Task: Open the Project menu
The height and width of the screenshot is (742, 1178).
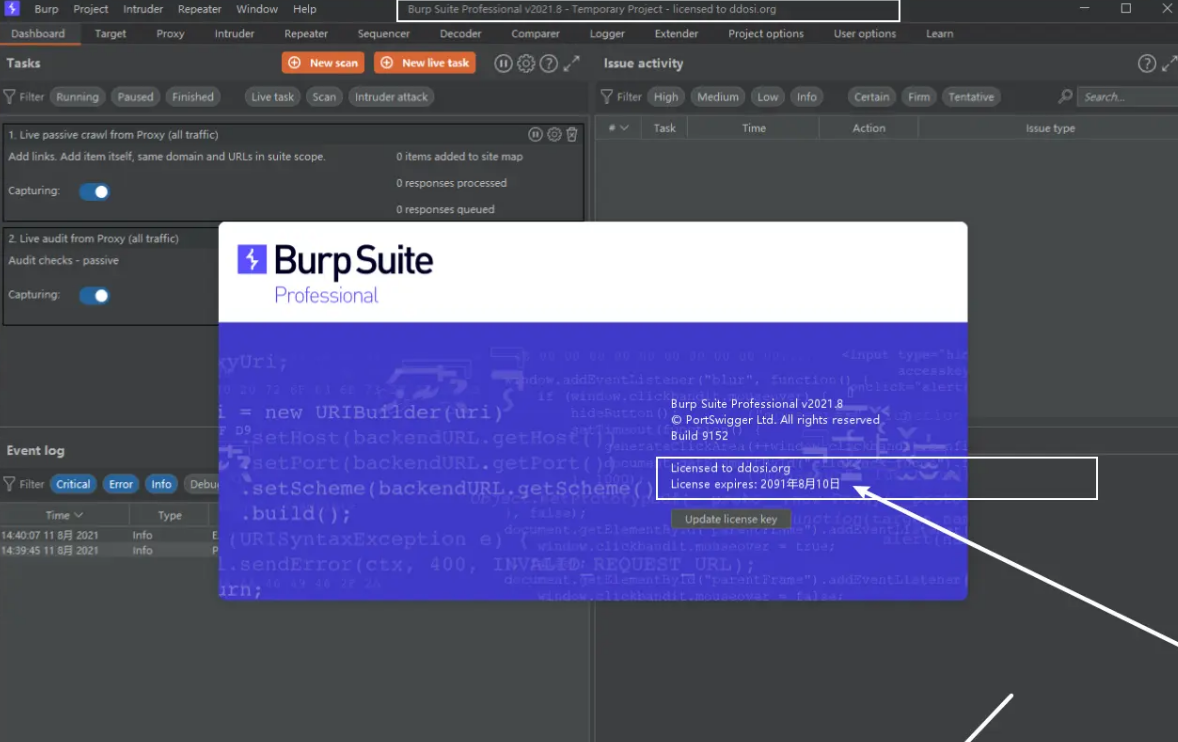Action: (x=91, y=9)
